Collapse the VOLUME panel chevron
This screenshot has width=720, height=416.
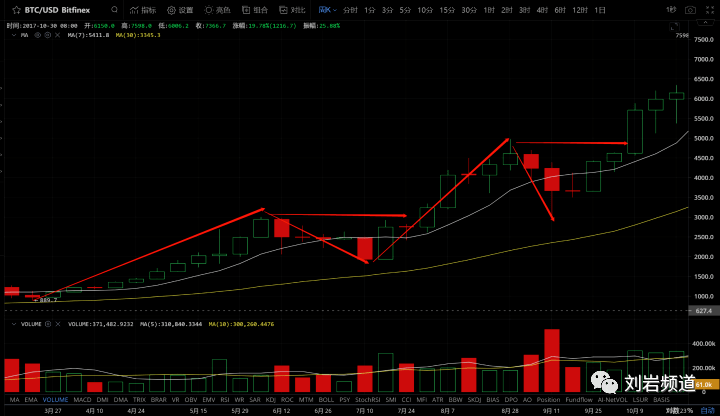pos(13,324)
